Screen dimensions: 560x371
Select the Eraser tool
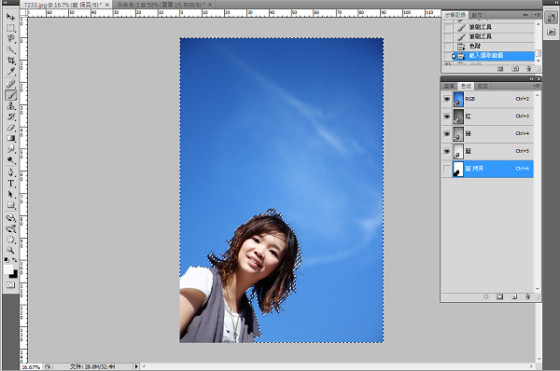[11, 127]
